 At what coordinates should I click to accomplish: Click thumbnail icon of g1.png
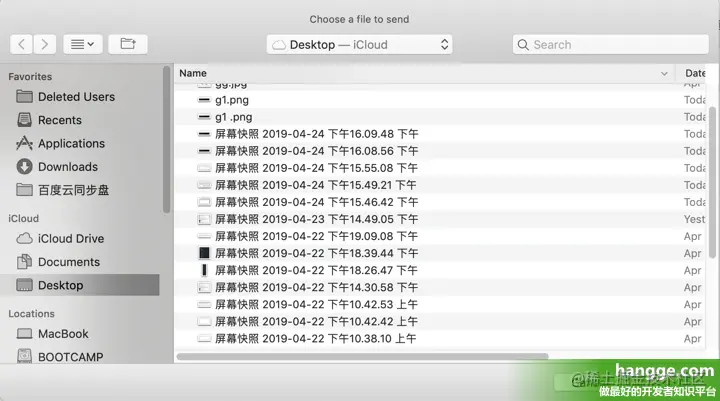tap(204, 100)
